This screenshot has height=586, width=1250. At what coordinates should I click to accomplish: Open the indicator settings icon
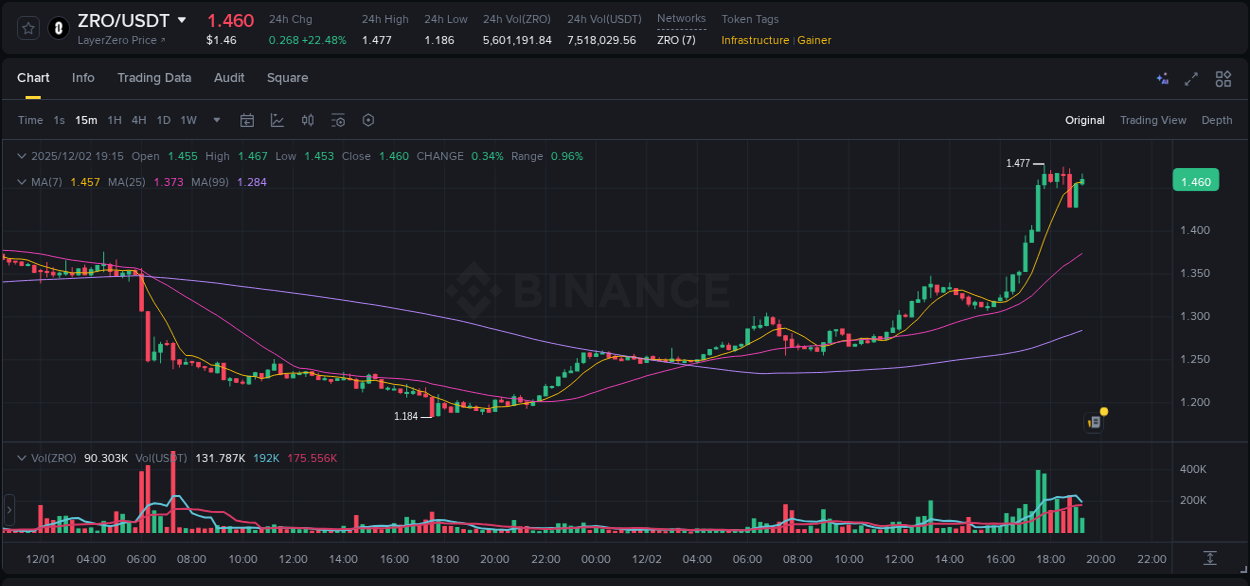click(338, 120)
